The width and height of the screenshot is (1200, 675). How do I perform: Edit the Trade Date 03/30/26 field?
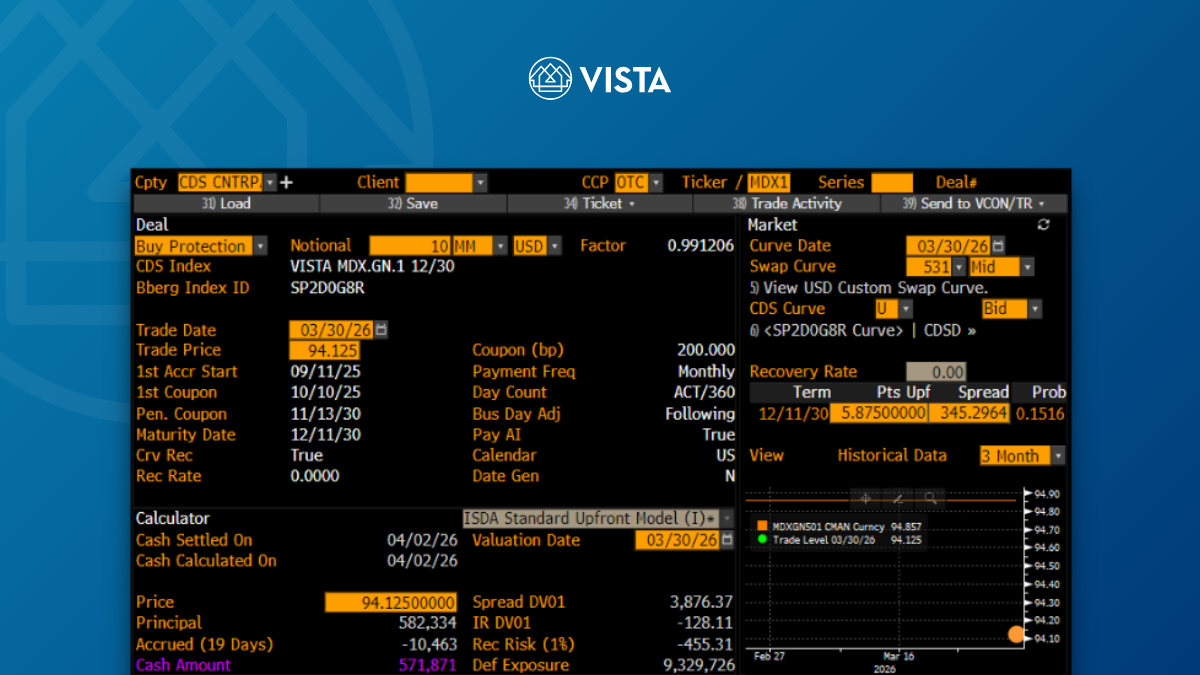click(x=331, y=330)
